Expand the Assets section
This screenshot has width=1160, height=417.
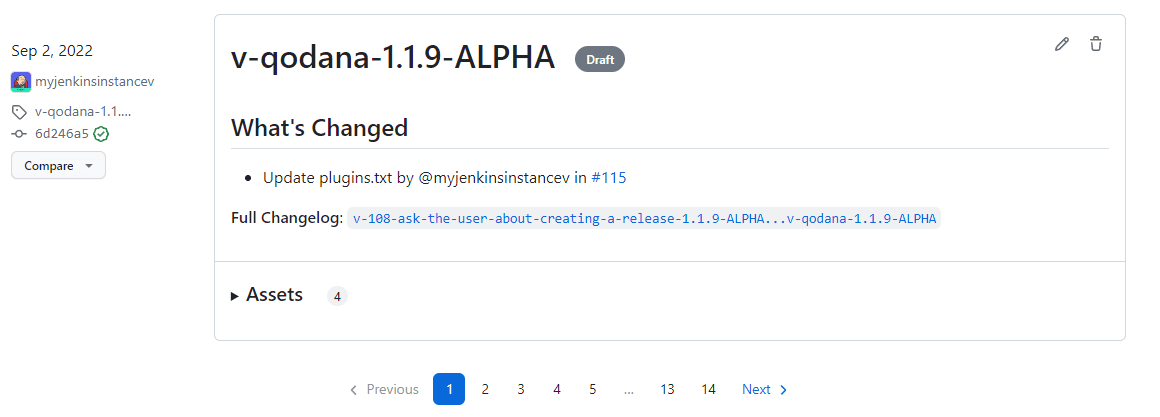tap(267, 295)
